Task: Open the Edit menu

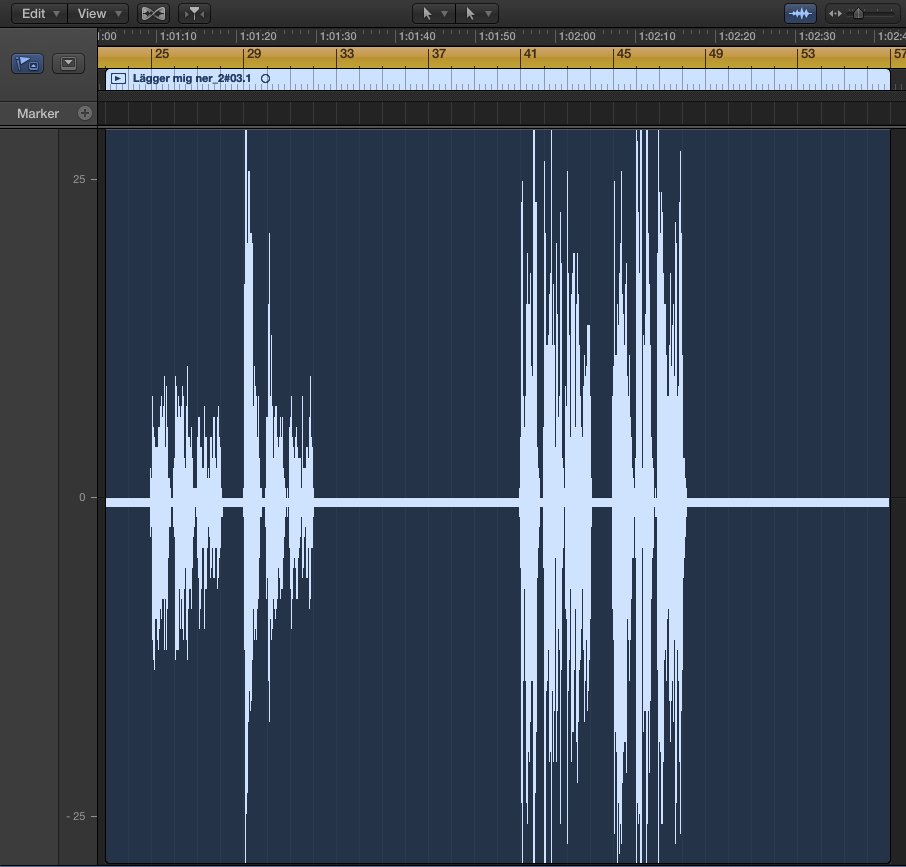Action: (40, 14)
